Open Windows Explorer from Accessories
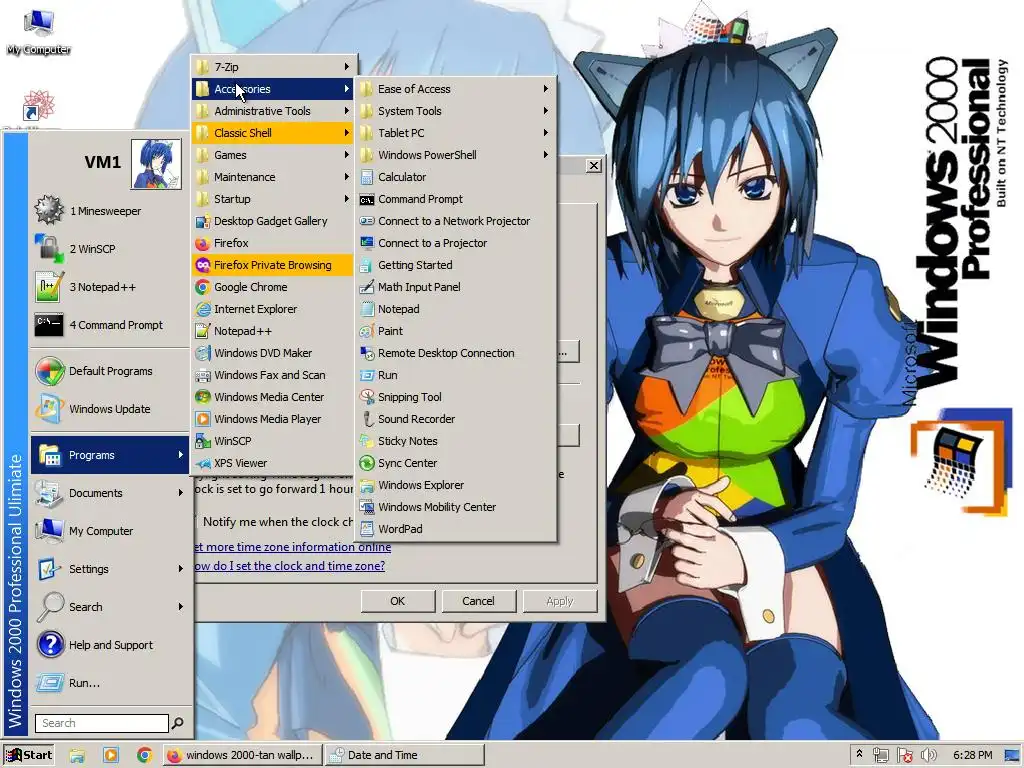The width and height of the screenshot is (1024, 768). pos(455,485)
